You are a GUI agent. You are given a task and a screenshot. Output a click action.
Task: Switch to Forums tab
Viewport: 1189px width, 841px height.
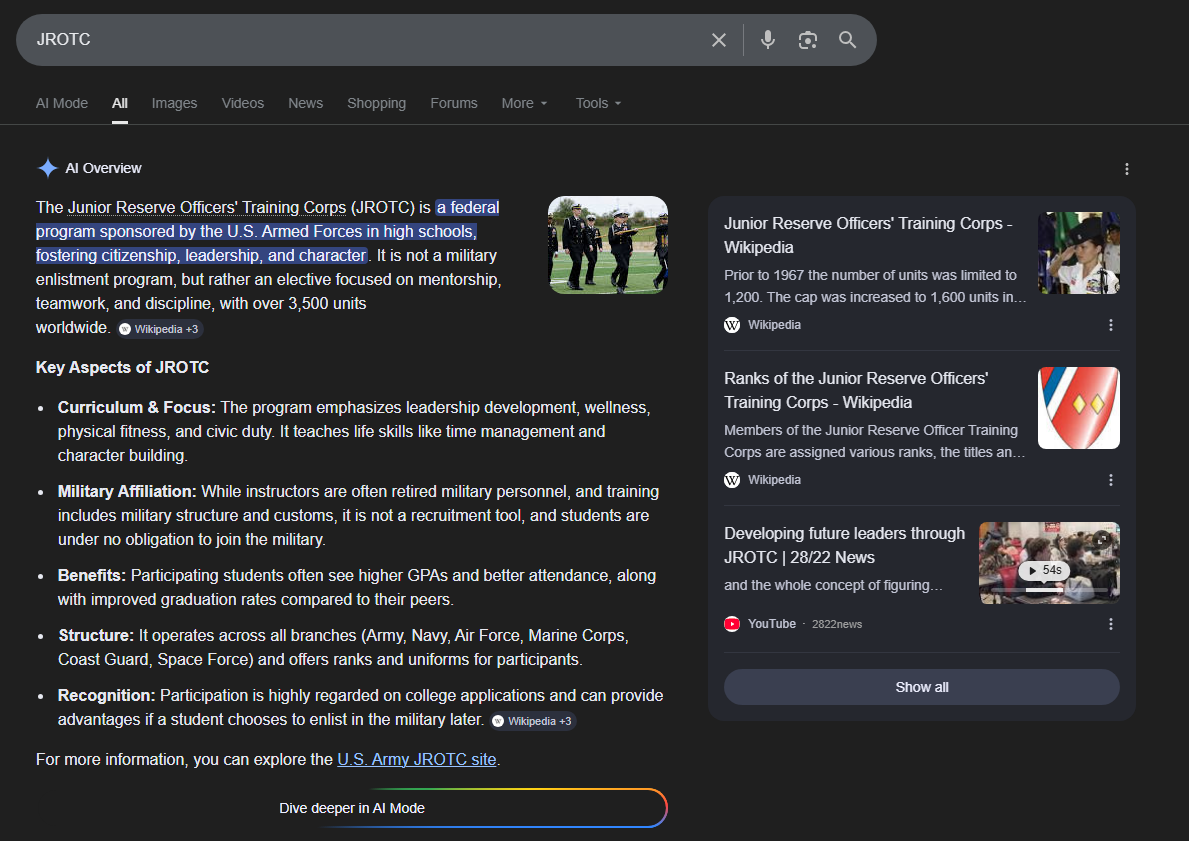pyautogui.click(x=453, y=103)
